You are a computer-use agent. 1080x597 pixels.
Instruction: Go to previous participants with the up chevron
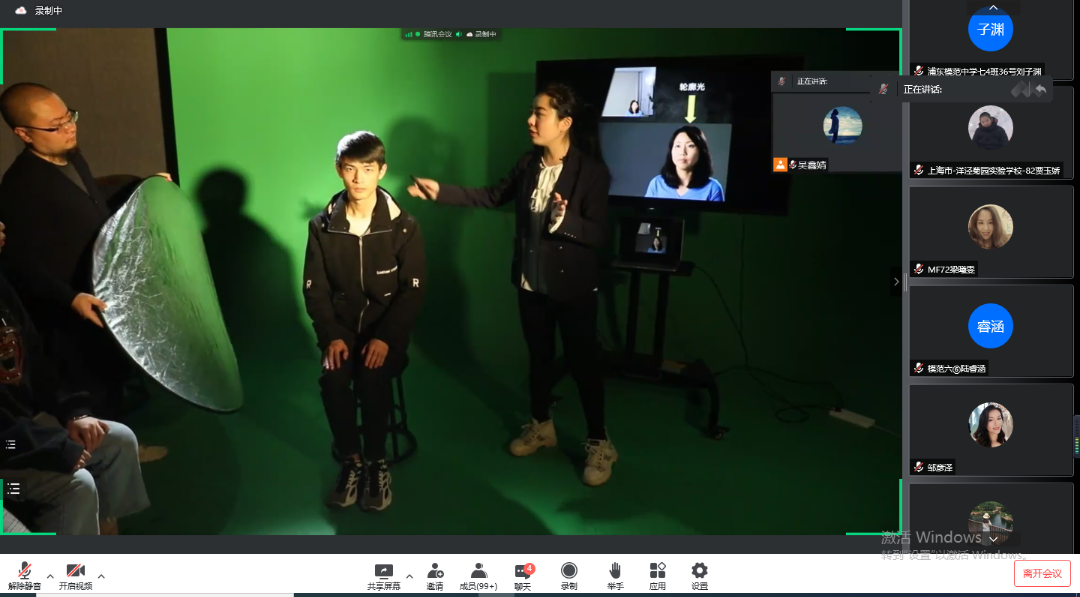[x=993, y=8]
